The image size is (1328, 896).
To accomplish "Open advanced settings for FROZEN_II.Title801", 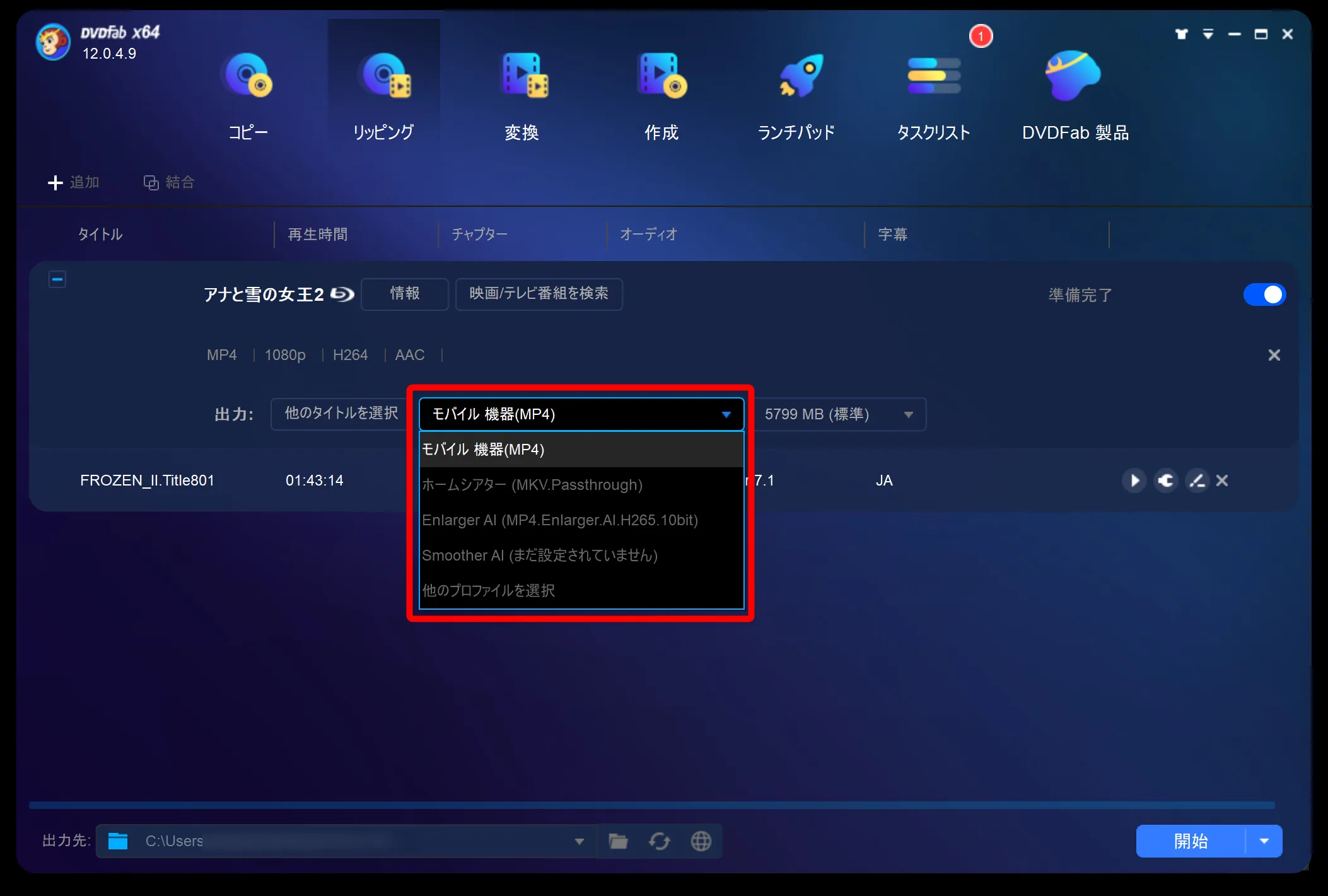I will point(1165,480).
